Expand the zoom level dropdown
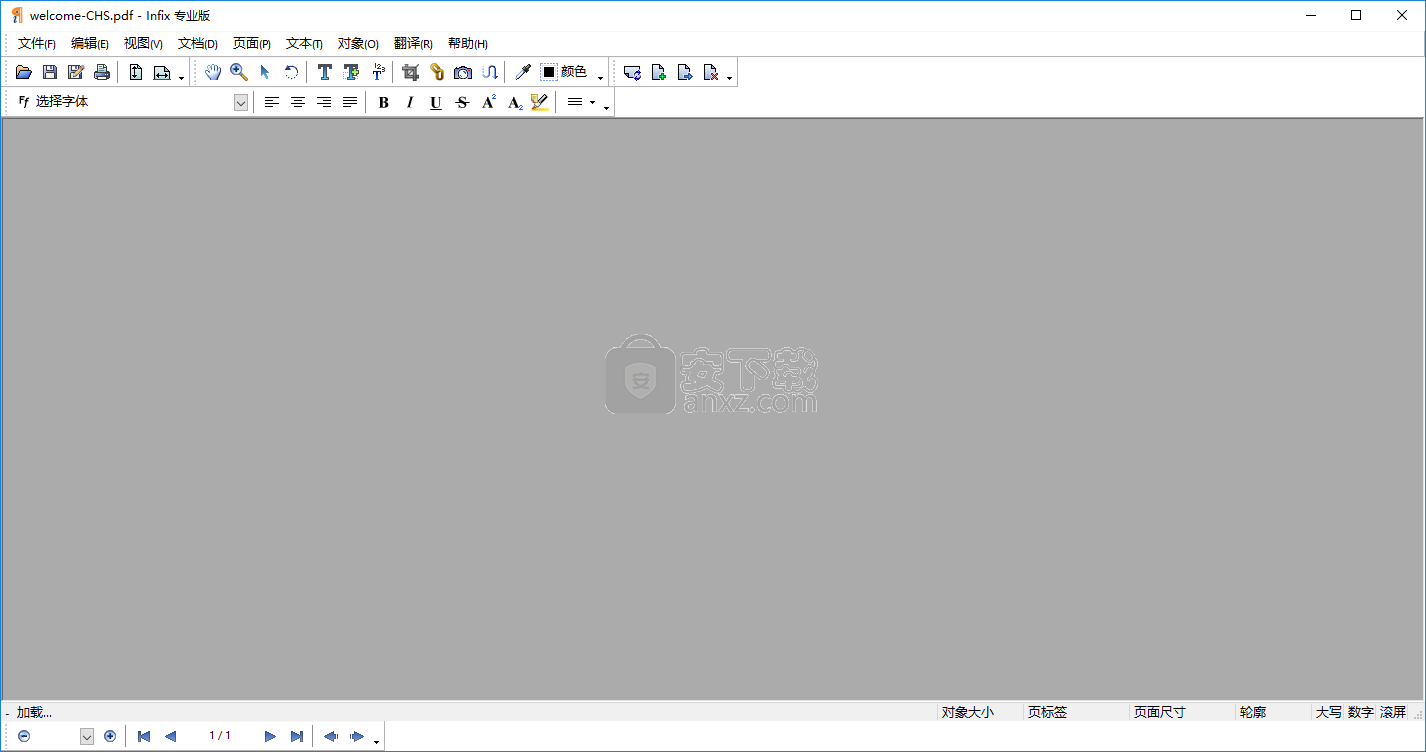The width and height of the screenshot is (1426, 752). click(86, 737)
